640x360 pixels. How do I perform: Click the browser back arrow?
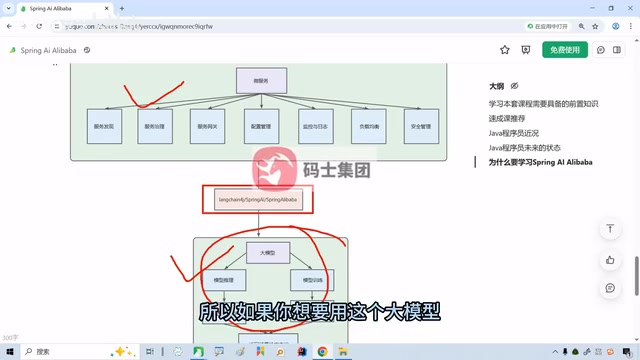click(9, 26)
